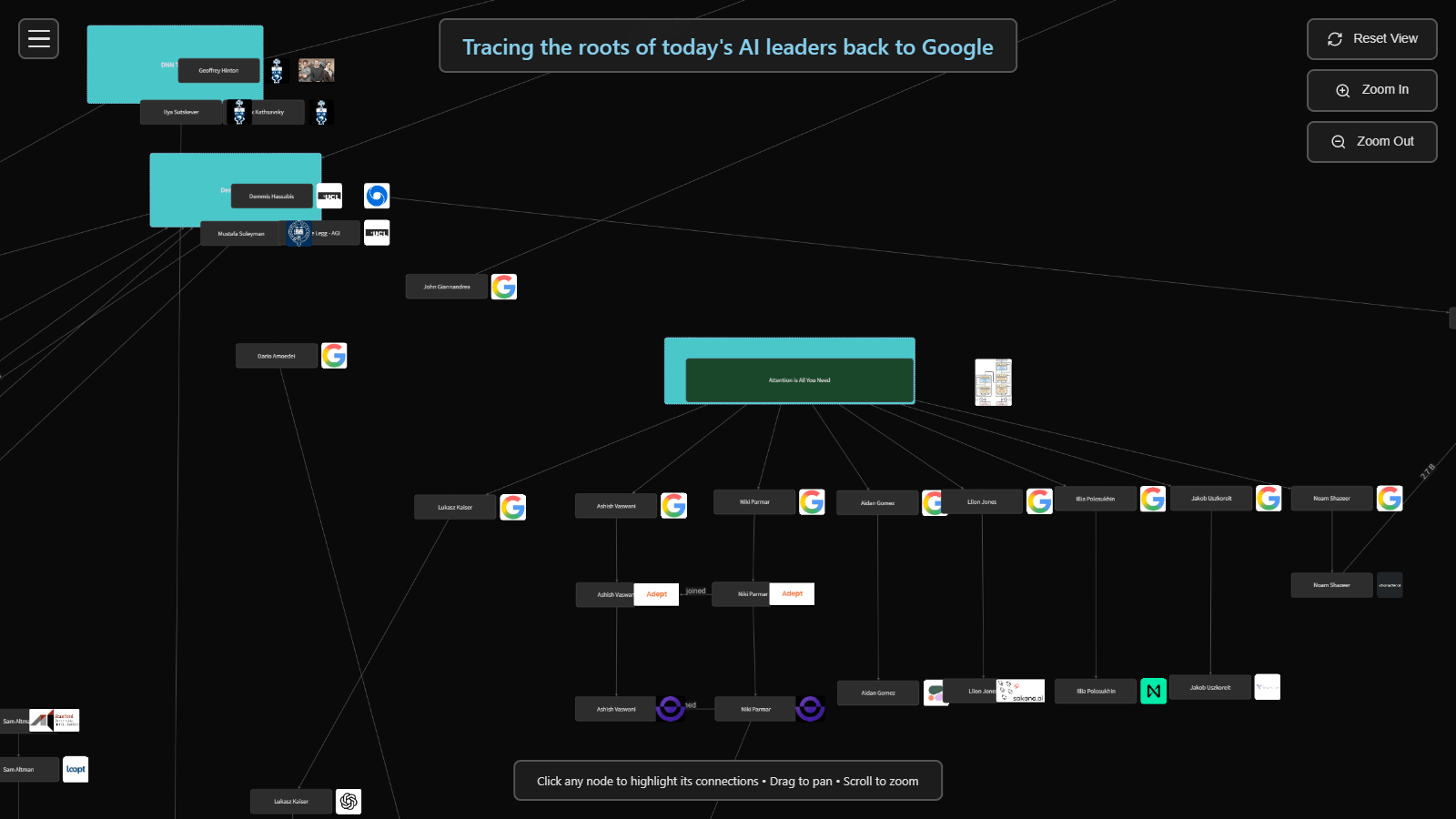The image size is (1456, 819).
Task: Click the Zoom Out button
Action: [x=1371, y=142]
